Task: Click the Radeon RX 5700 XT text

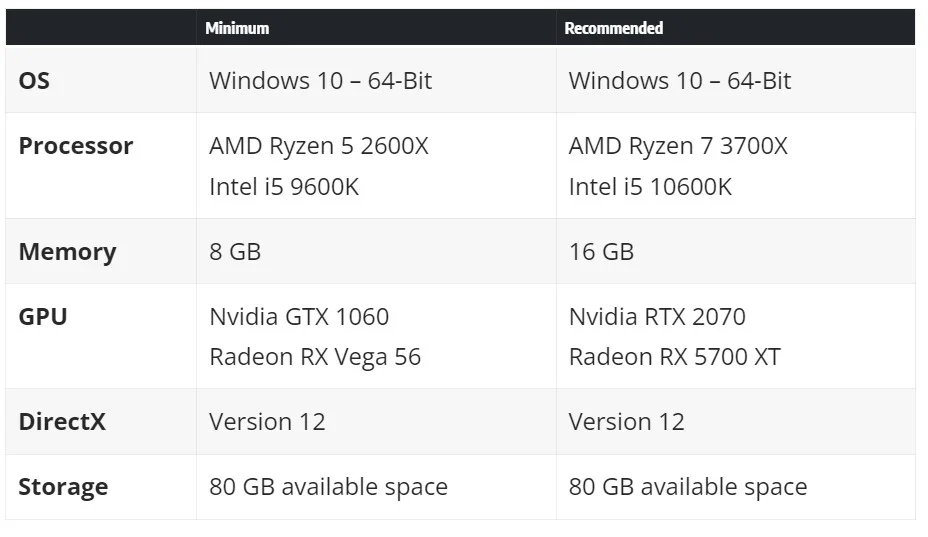Action: tap(675, 357)
